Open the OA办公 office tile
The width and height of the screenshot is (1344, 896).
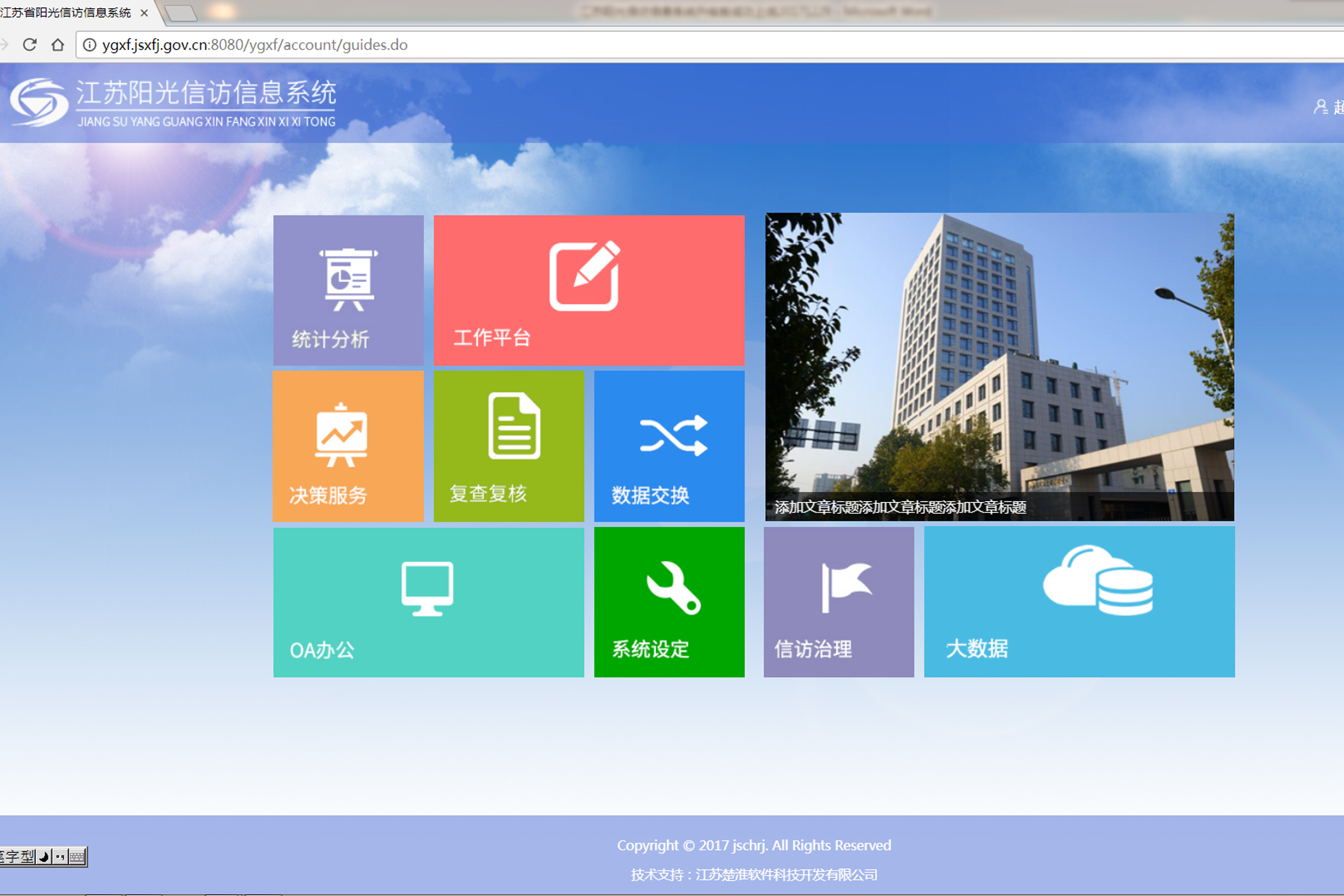point(428,602)
